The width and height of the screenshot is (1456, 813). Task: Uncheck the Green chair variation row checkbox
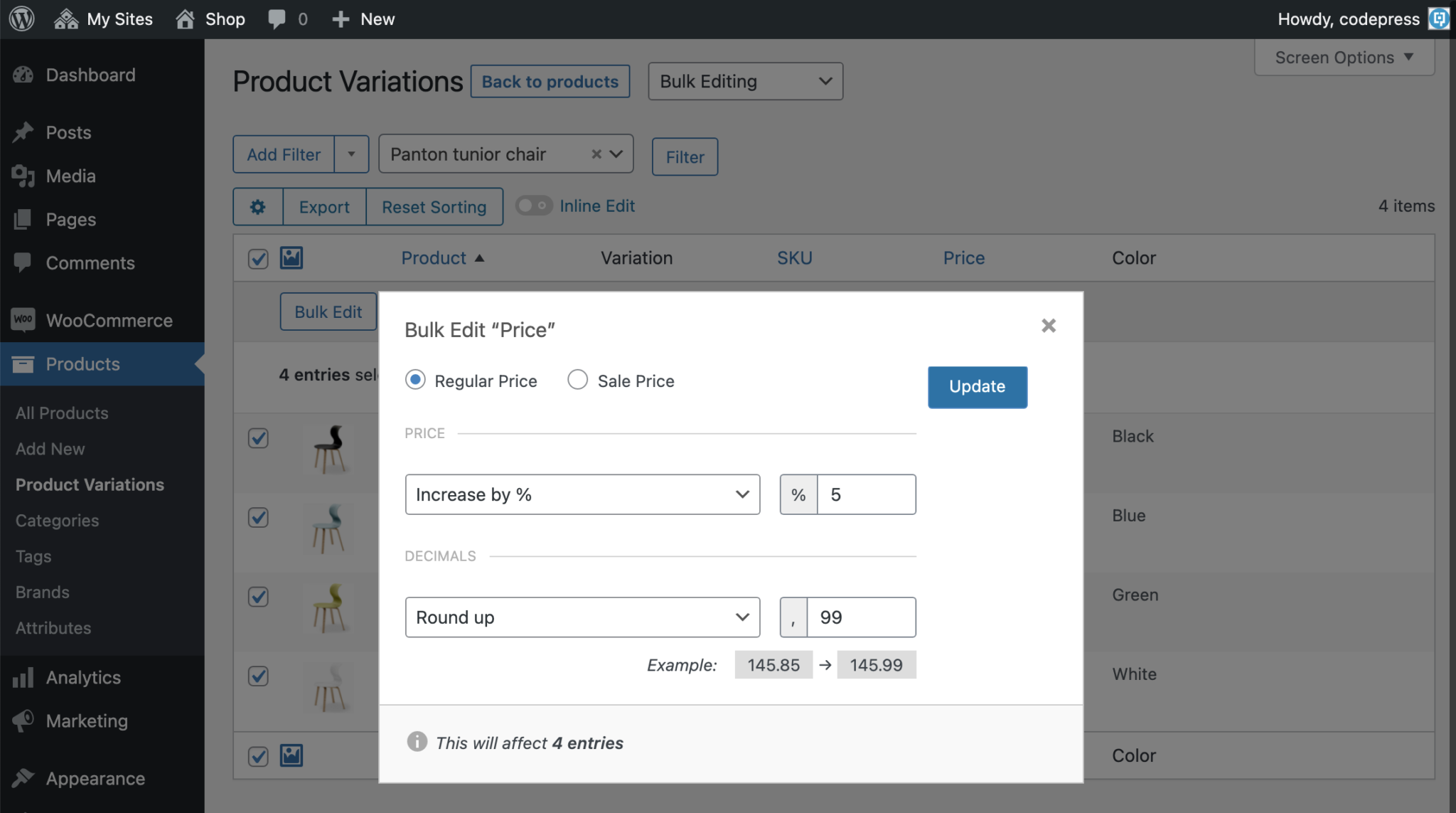[x=257, y=597]
